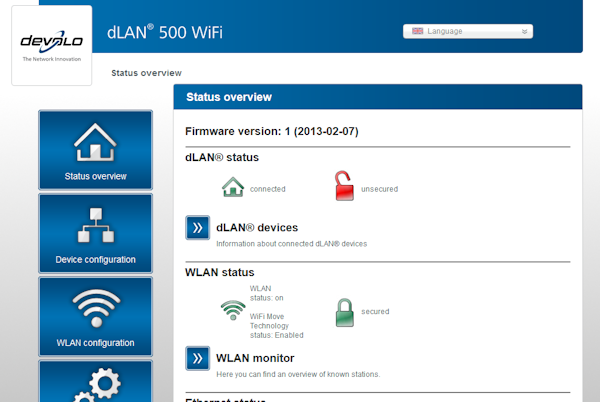This screenshot has width=600, height=402.
Task: Open WLAN configuration in the sidebar
Action: pos(95,316)
